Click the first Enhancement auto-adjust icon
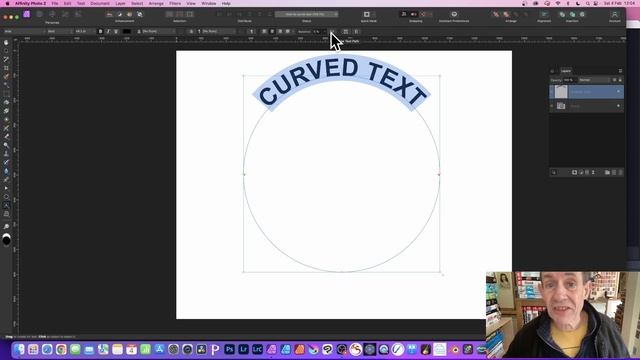The image size is (640, 360). pos(109,14)
